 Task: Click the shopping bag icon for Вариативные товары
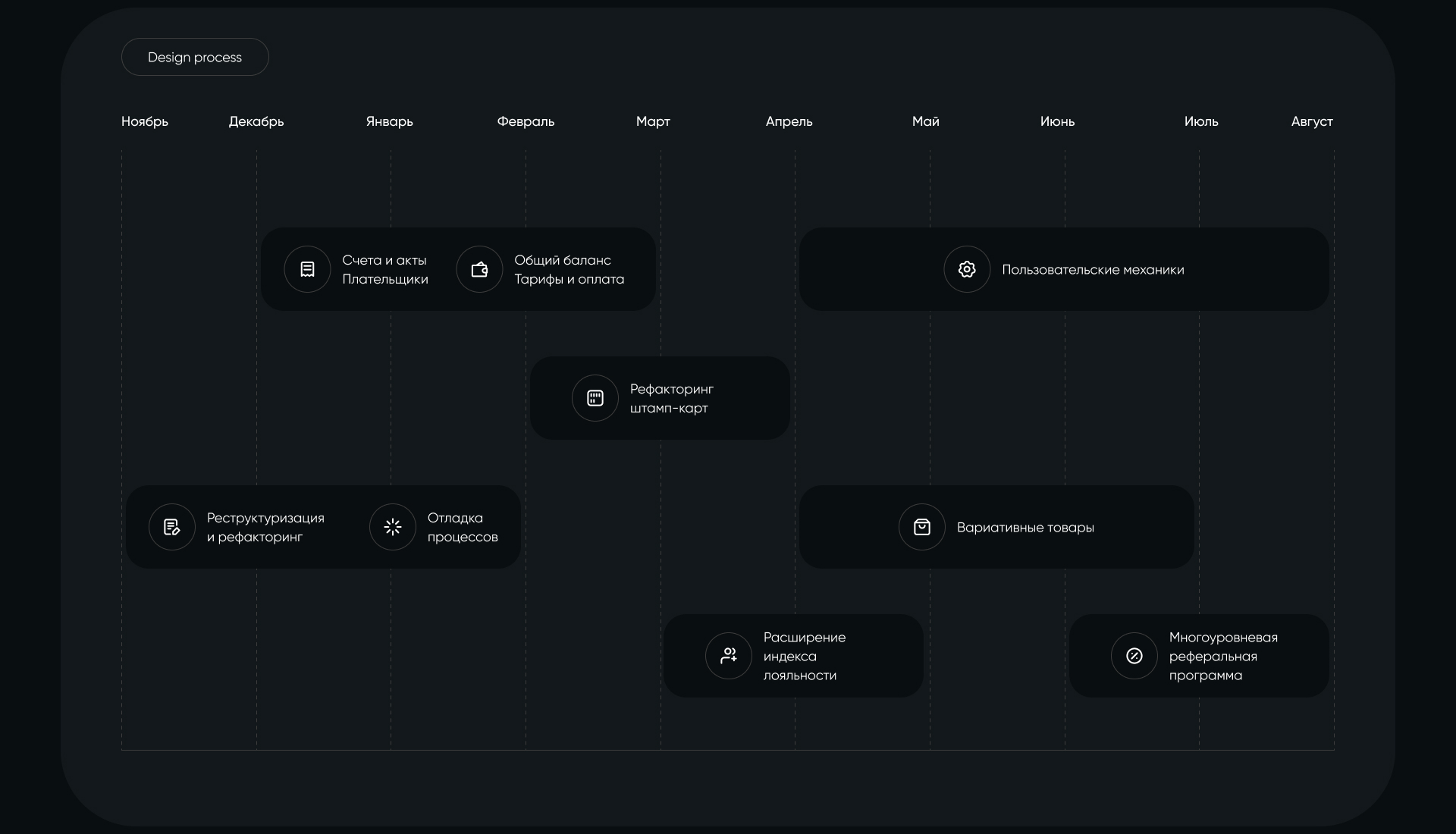[922, 527]
